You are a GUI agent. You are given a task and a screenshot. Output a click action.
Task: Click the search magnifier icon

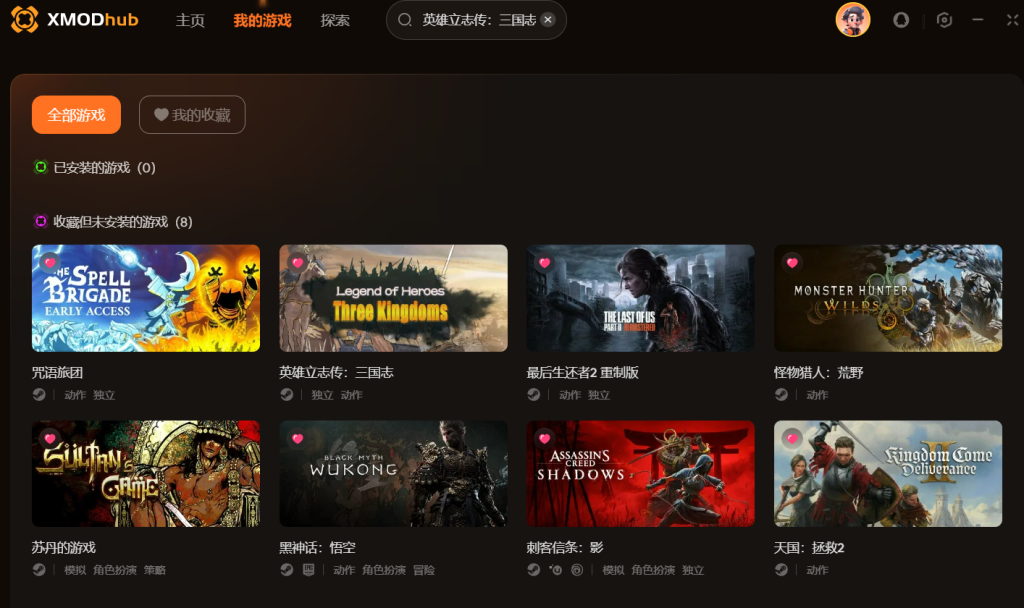point(405,20)
